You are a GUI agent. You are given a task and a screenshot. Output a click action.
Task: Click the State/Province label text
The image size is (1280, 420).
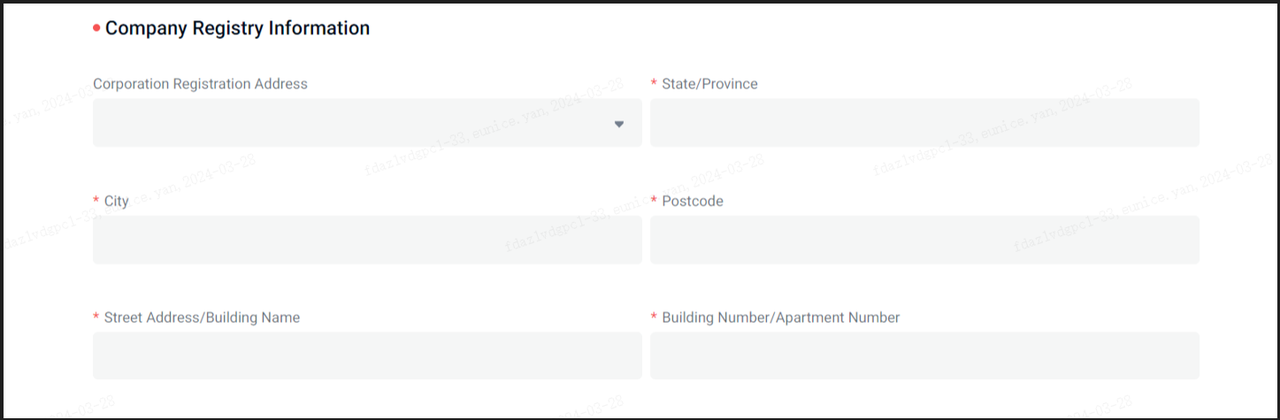(709, 84)
